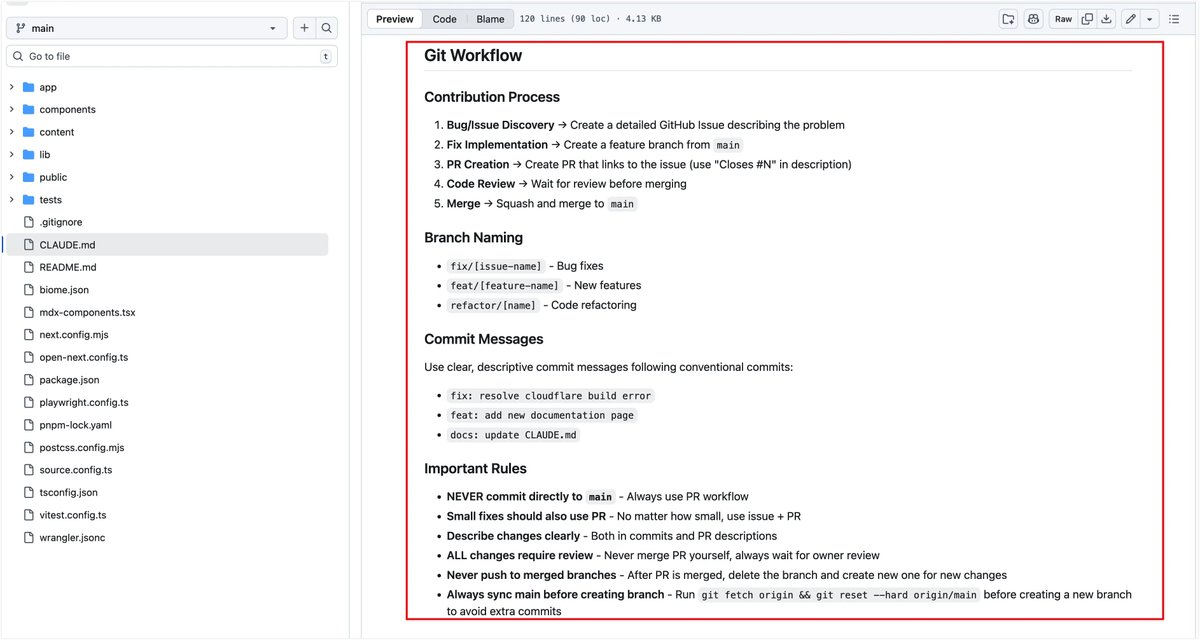Screen dimensions: 1200x640
Task: Click the Commit Messages heading
Action: tap(484, 339)
